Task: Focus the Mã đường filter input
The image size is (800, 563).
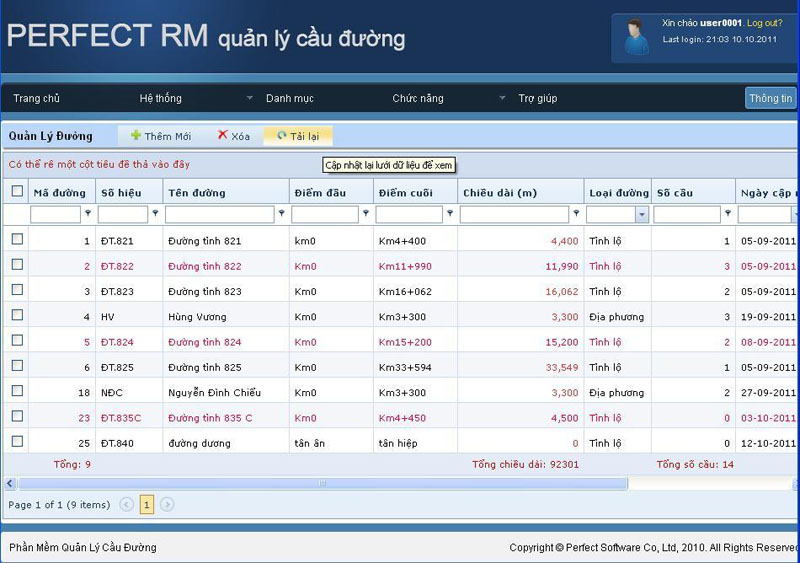Action: pos(56,214)
